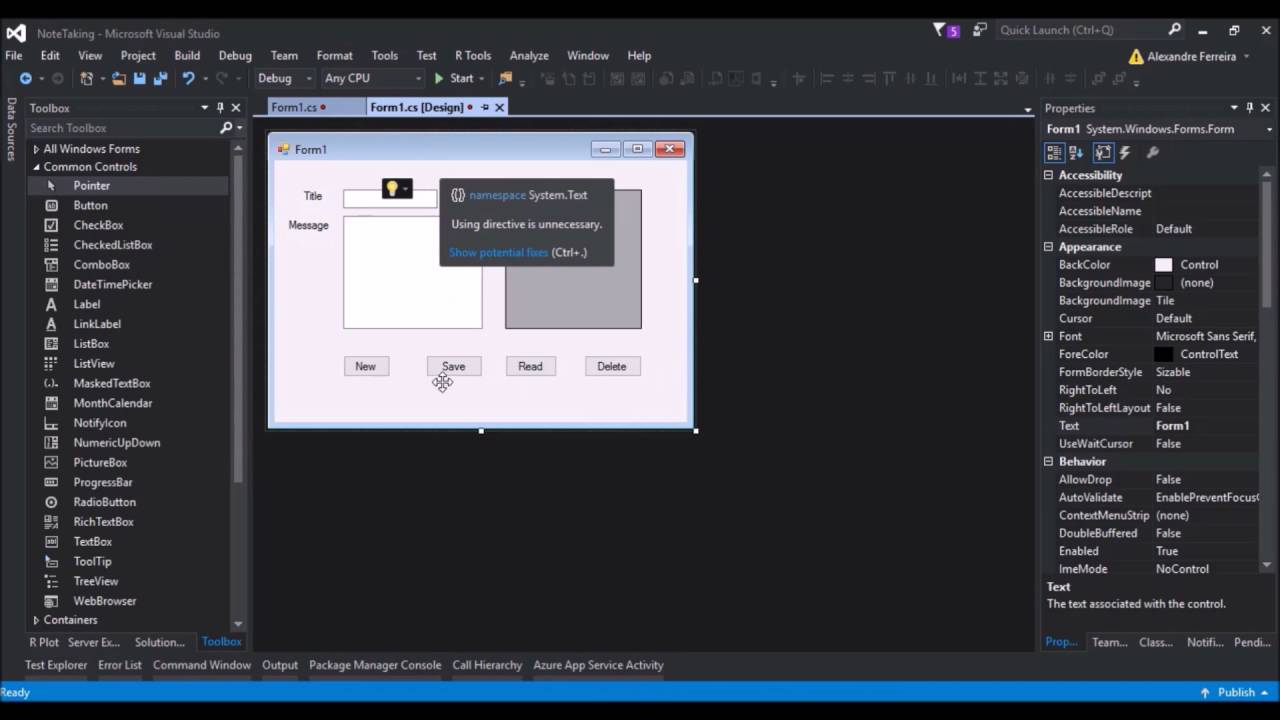
Task: Expand the Font property
Action: (1048, 336)
